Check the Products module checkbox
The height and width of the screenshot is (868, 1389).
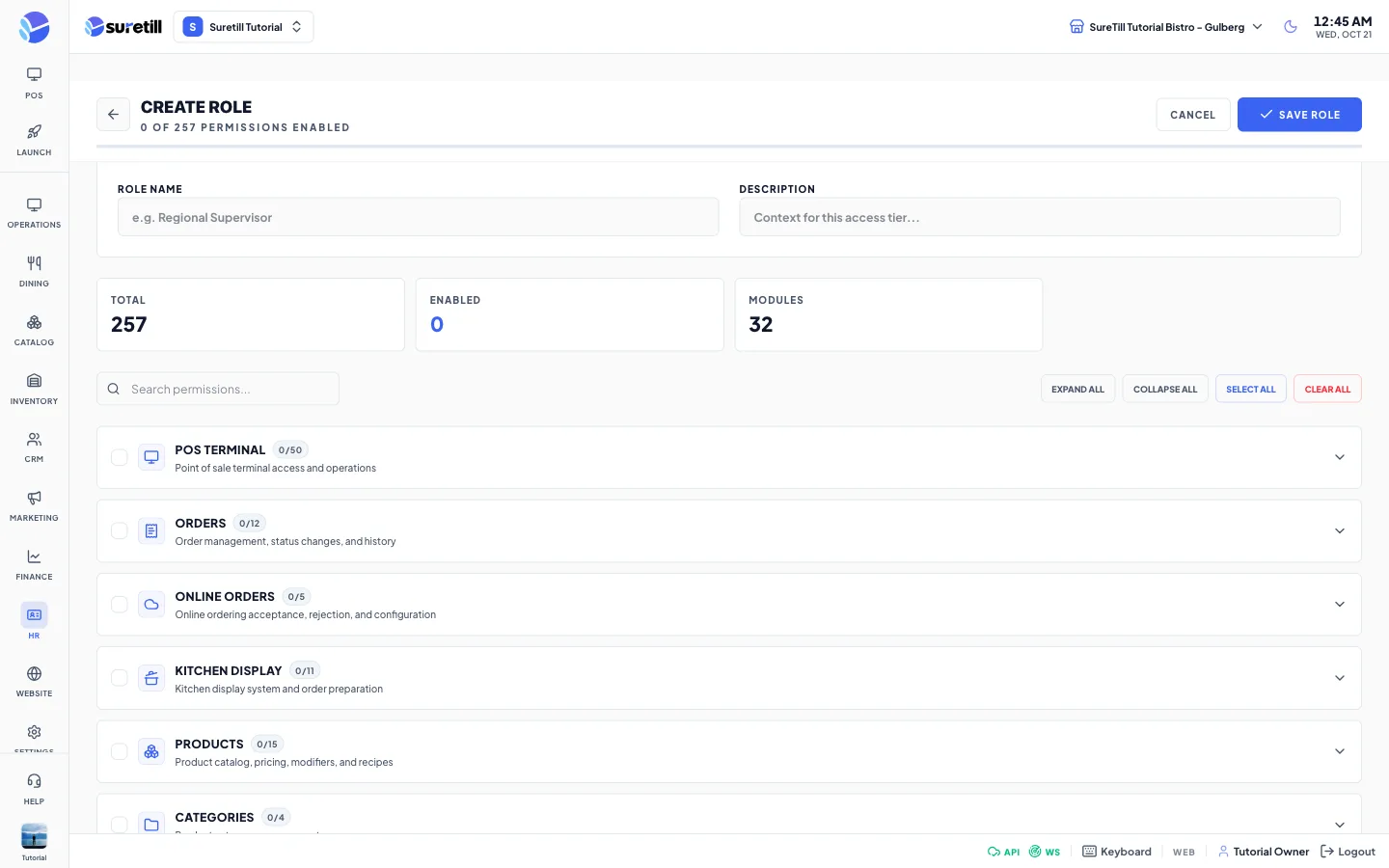click(120, 751)
